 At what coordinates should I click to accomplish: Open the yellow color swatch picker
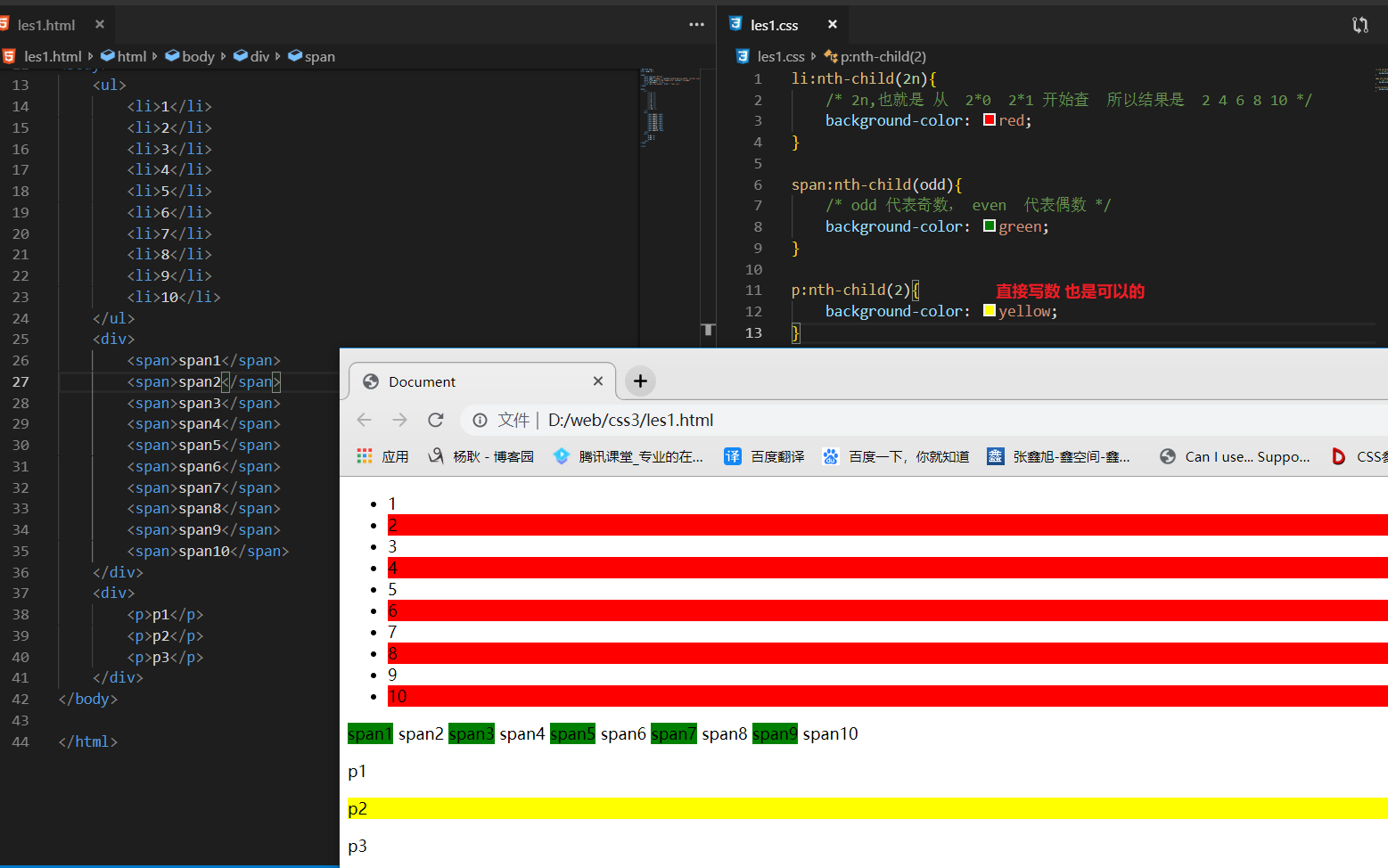990,311
